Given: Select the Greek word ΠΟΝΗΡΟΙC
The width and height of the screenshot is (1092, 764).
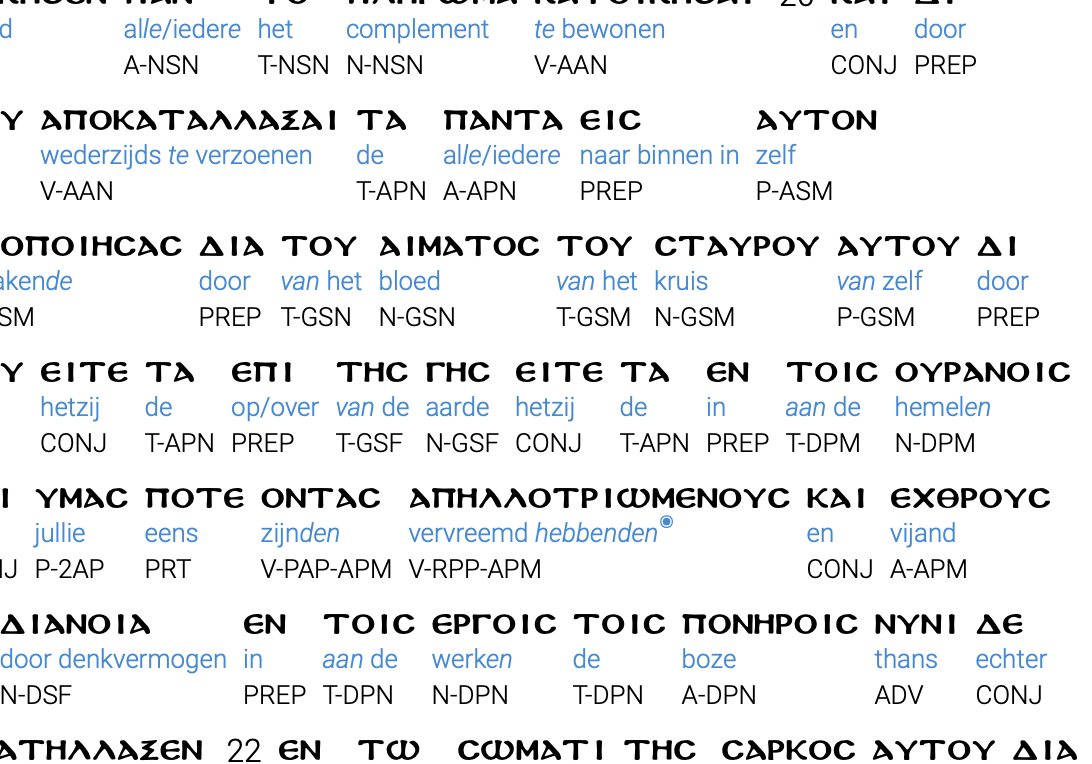Looking at the screenshot, I should 770,625.
